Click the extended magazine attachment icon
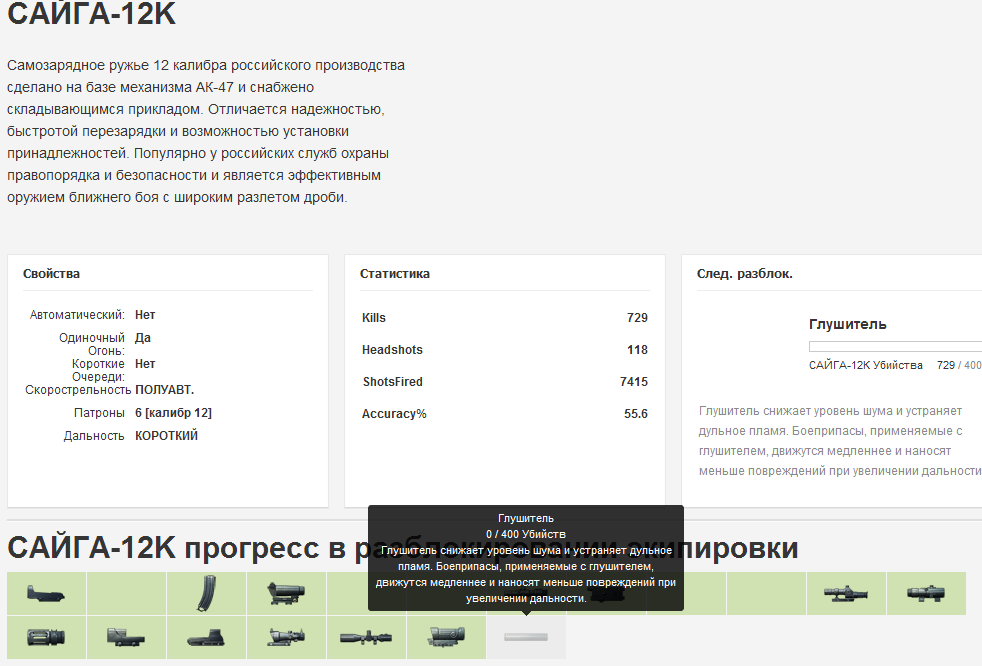Image resolution: width=982 pixels, height=666 pixels. [x=206, y=593]
